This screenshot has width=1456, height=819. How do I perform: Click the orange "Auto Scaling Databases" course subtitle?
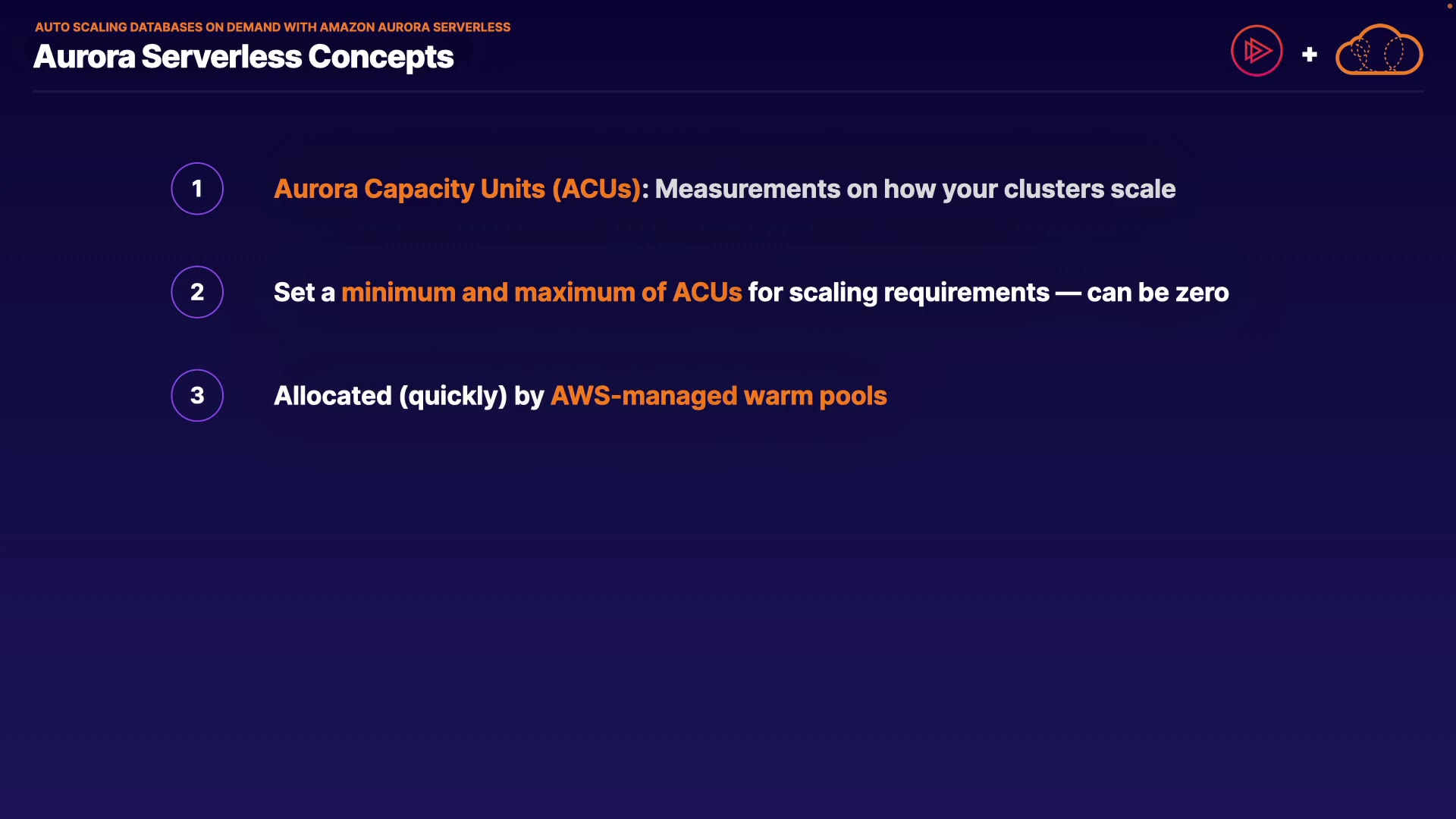272,27
